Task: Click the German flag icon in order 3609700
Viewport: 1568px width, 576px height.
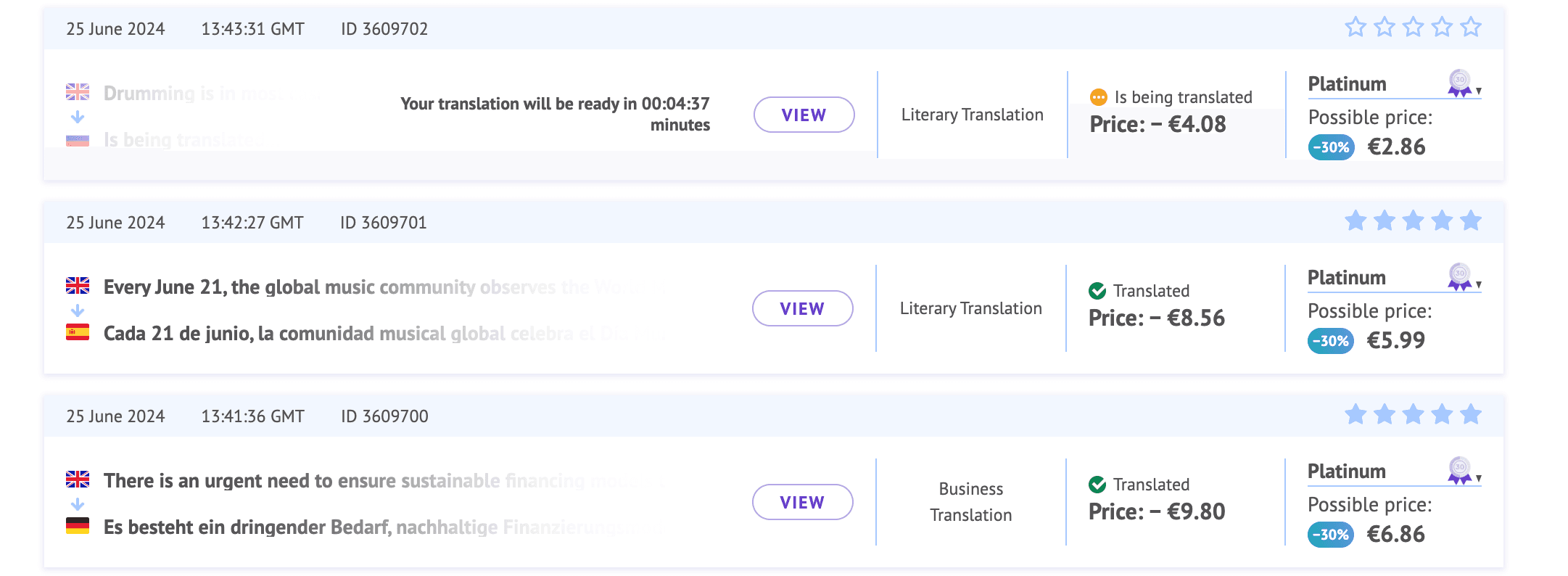Action: point(78,526)
